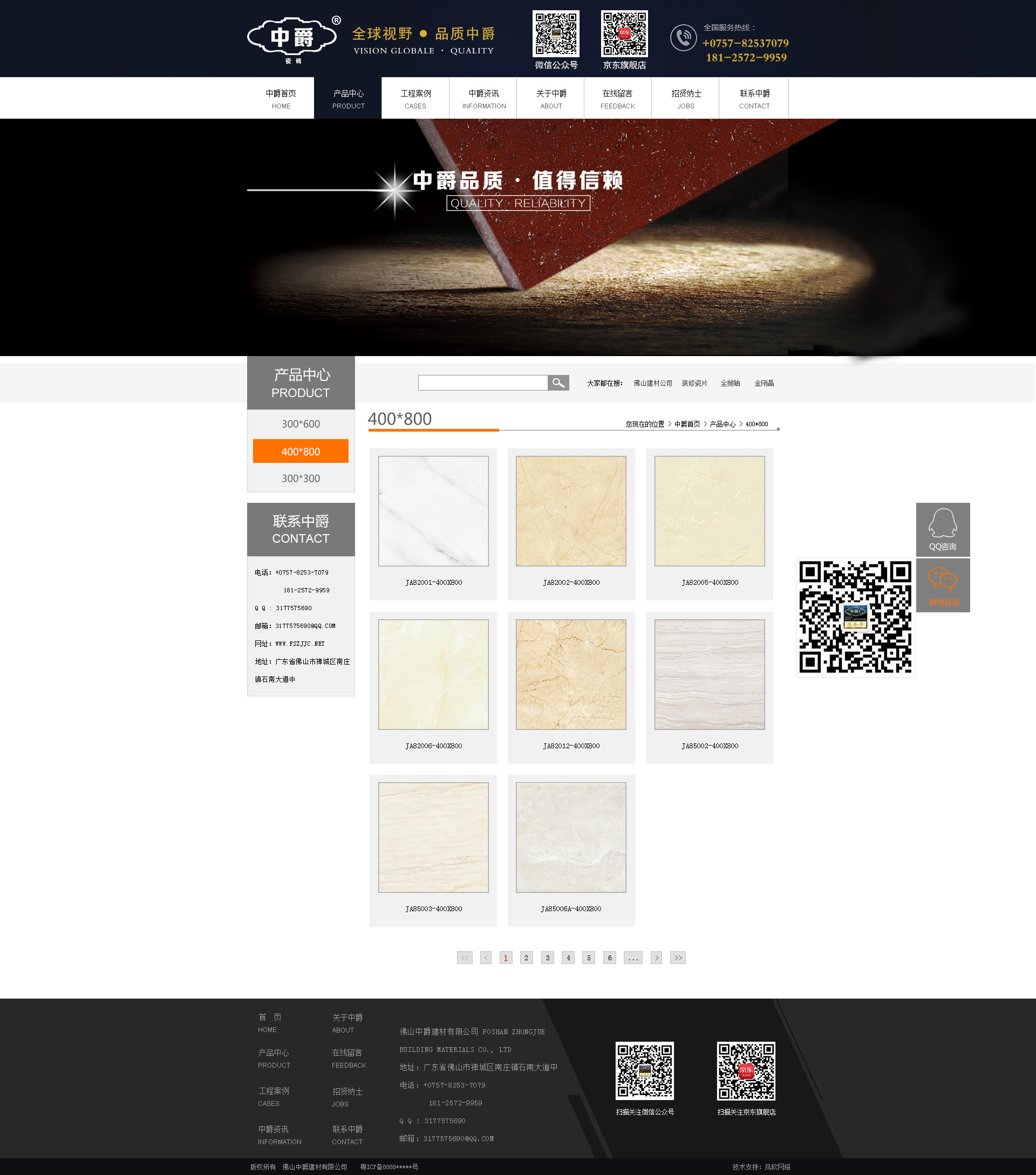Viewport: 1036px width, 1175px height.
Task: Open the JA82001-400X800 white marble tile thumbnail
Action: 433,511
